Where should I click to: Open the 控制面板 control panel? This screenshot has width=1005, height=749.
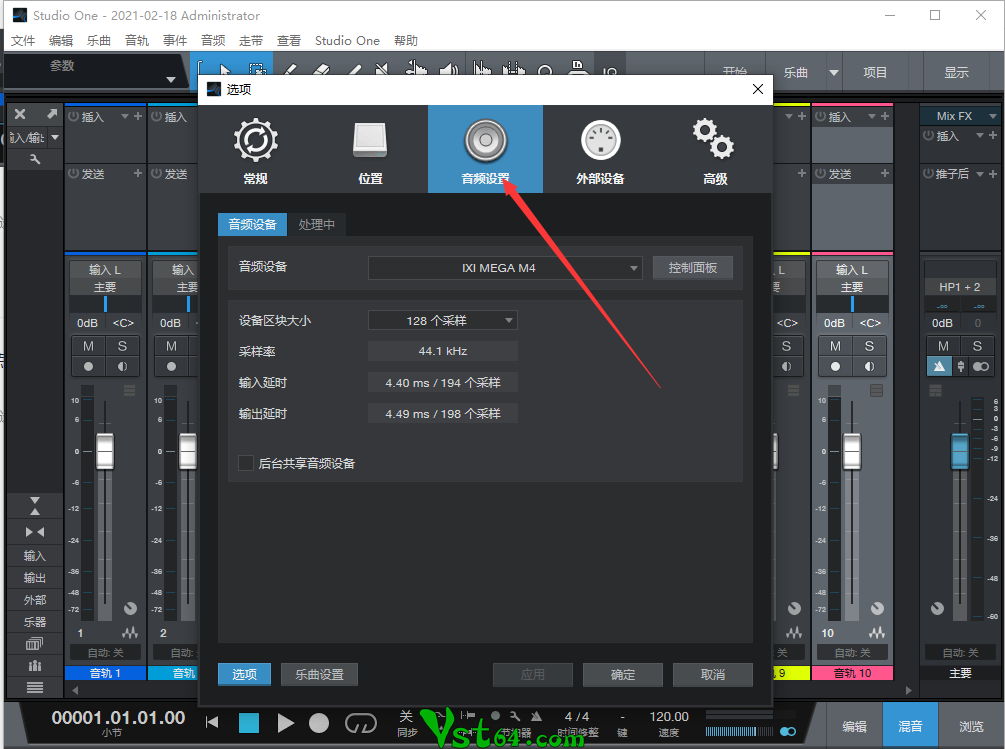point(693,268)
